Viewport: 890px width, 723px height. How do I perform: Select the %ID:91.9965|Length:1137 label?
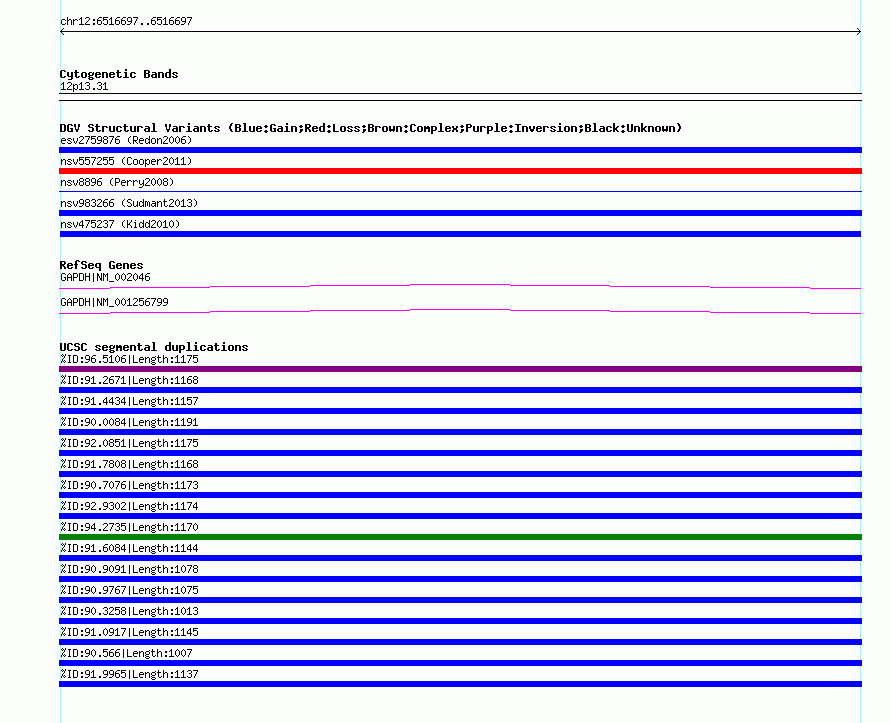(x=129, y=674)
